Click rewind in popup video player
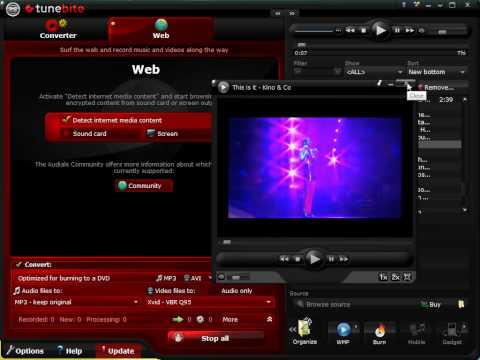 coord(284,259)
